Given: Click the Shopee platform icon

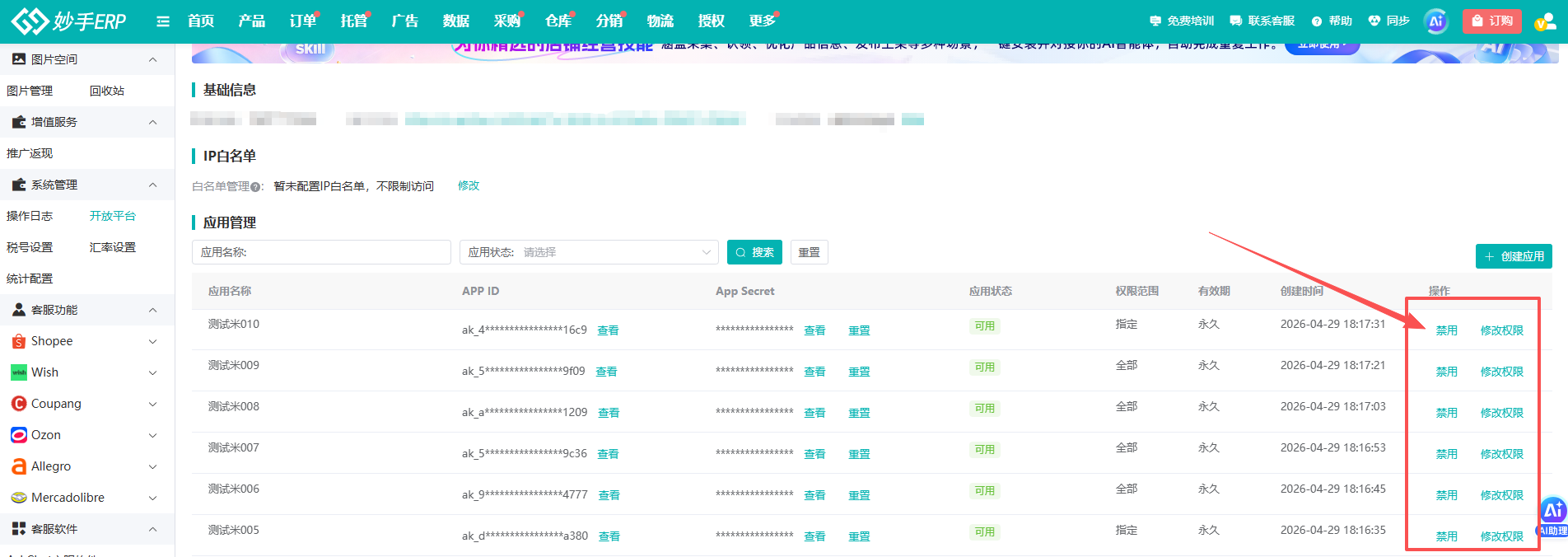Looking at the screenshot, I should coord(18,341).
